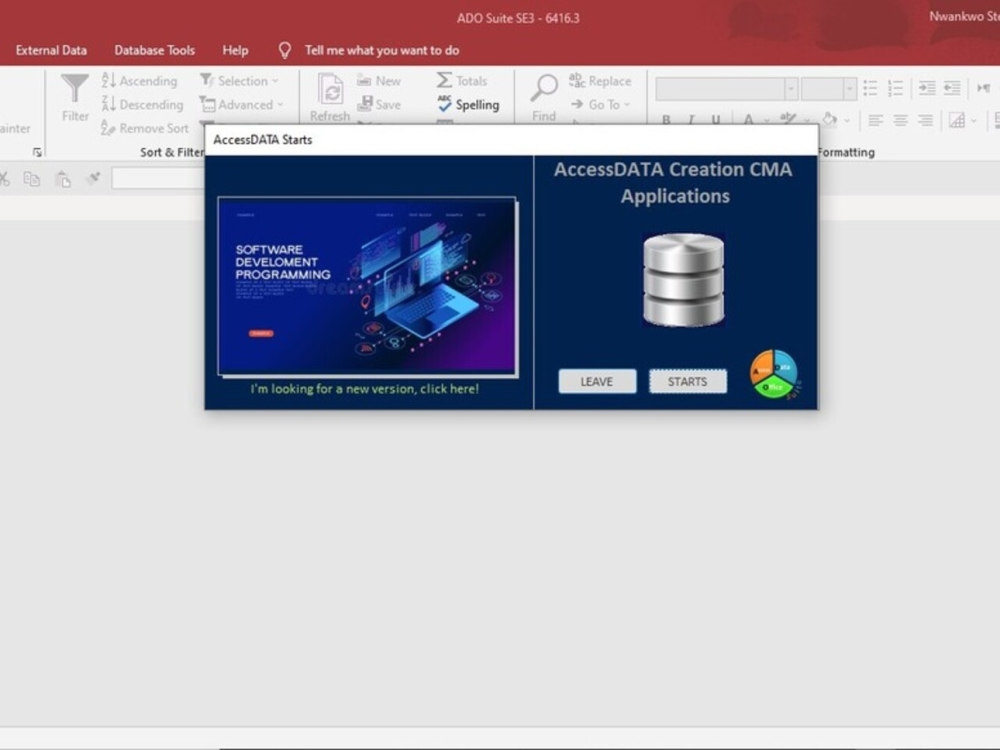Click the Cut scissors icon in quick toolbar

(x=4, y=179)
